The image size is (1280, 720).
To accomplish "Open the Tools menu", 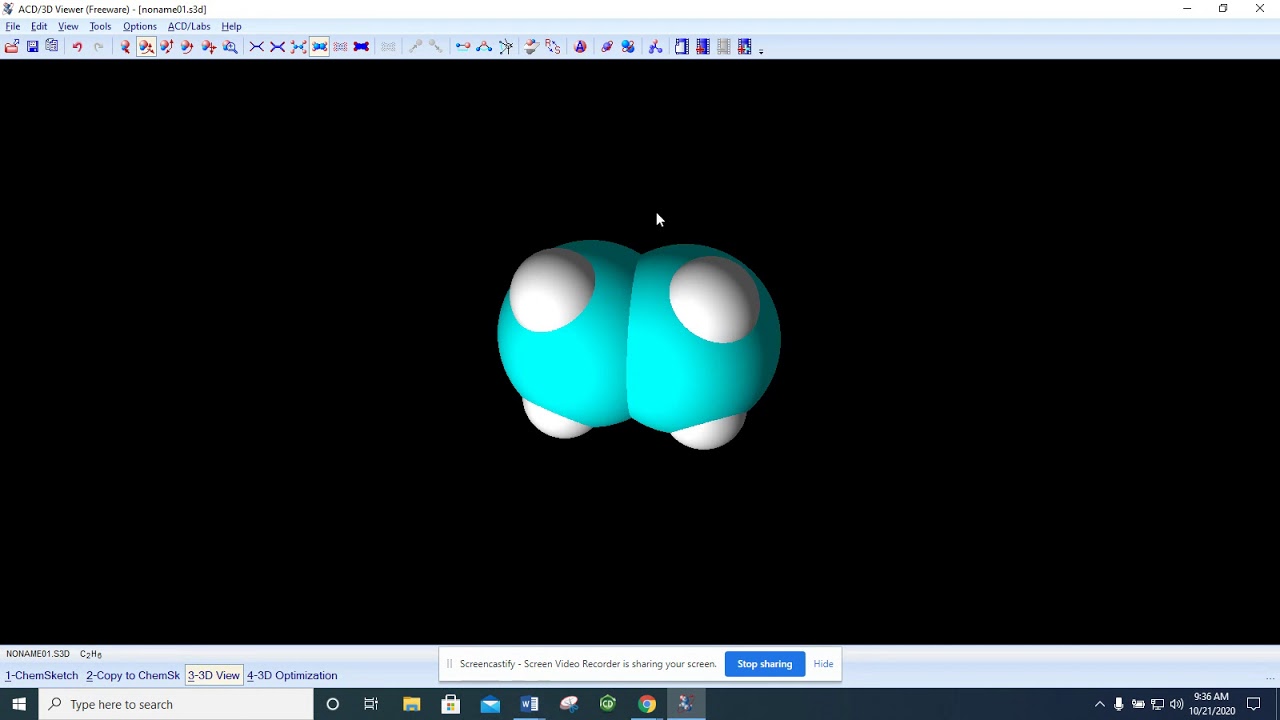I will click(100, 27).
